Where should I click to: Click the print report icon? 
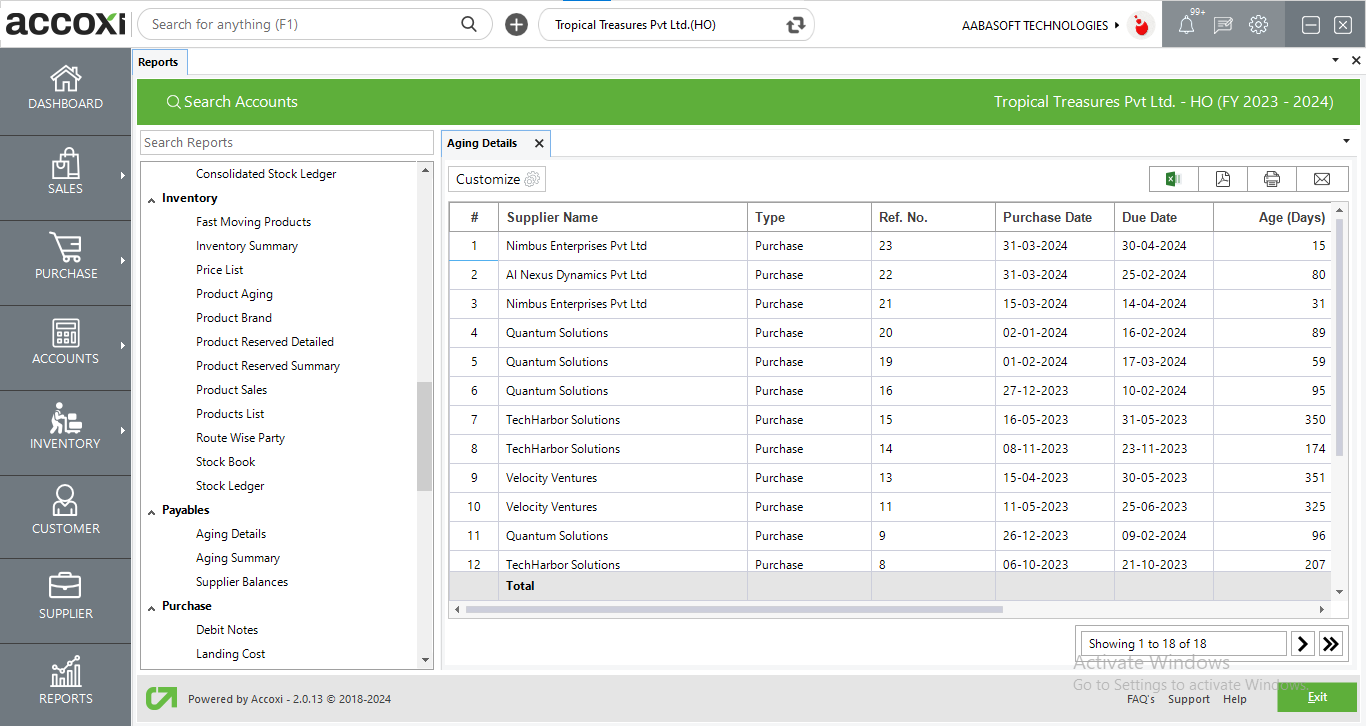click(1272, 179)
